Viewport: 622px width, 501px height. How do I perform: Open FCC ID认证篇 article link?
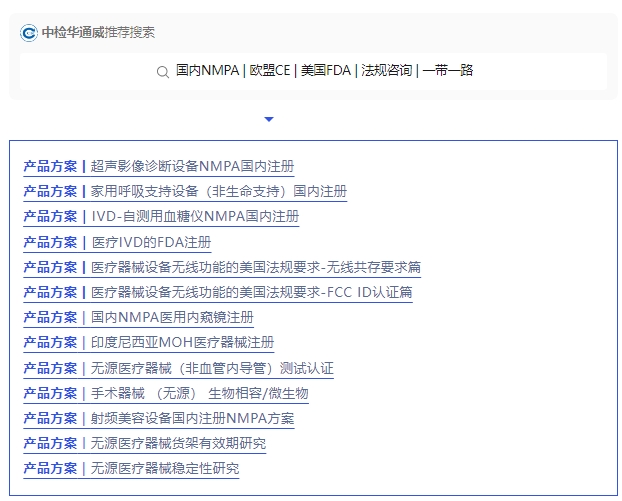pyautogui.click(x=251, y=292)
